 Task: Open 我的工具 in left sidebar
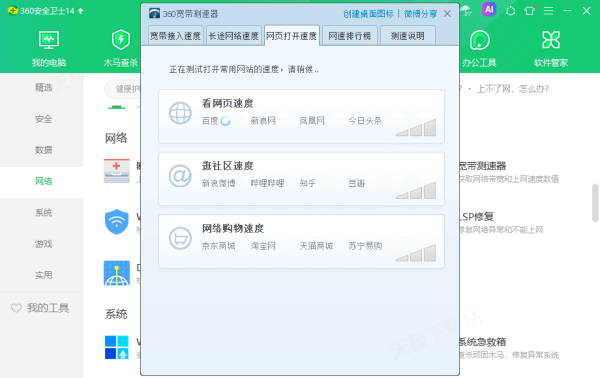pos(48,308)
